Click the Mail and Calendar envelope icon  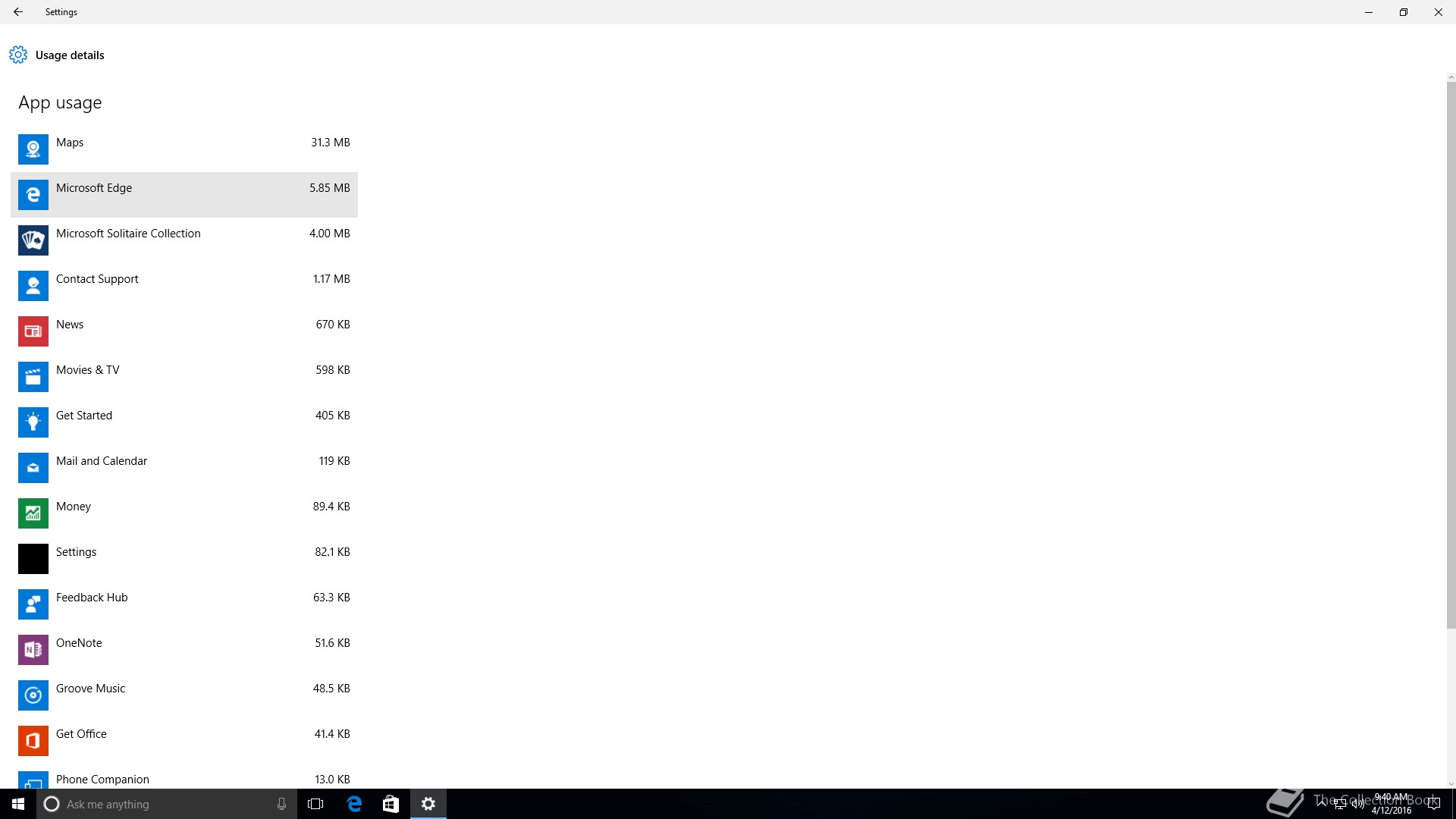click(x=33, y=468)
